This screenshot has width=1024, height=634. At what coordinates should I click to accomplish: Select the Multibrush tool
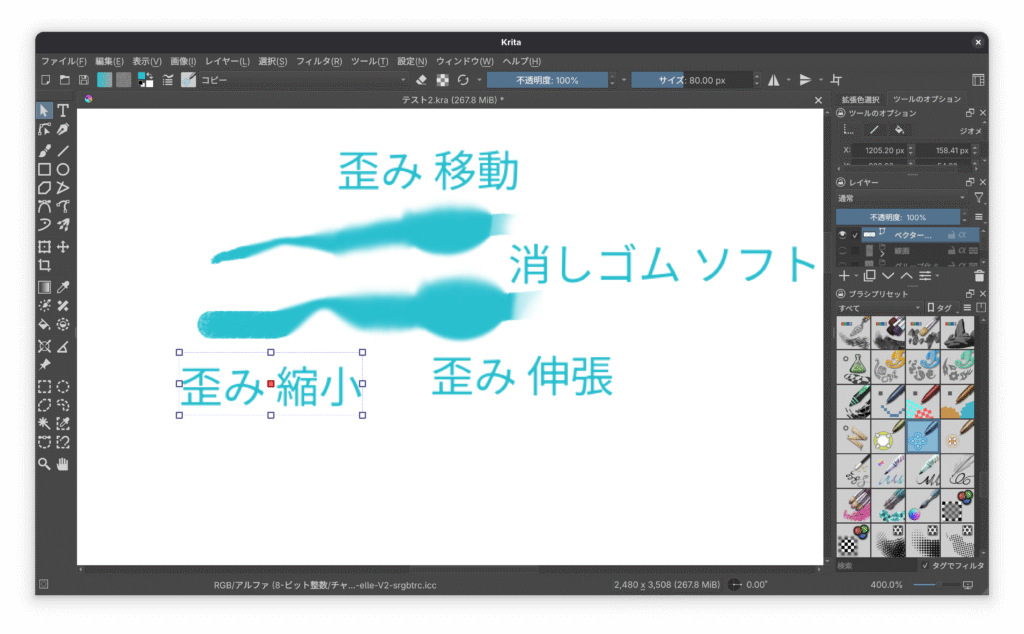63,225
